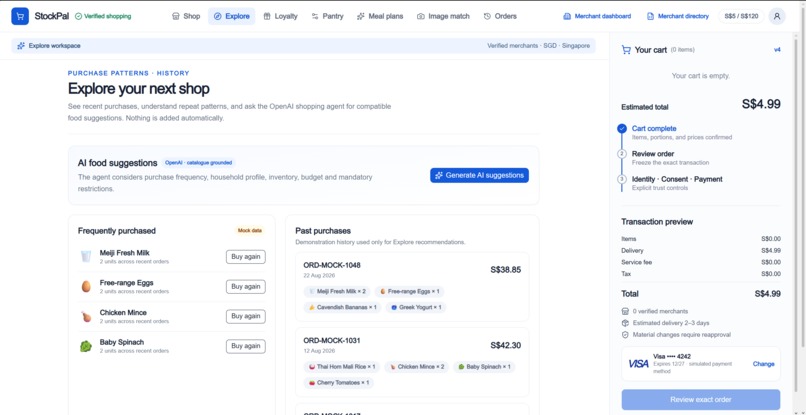Click the Chicken Mince × 2 chip
Viewport: 806px width, 415px height.
coord(416,367)
